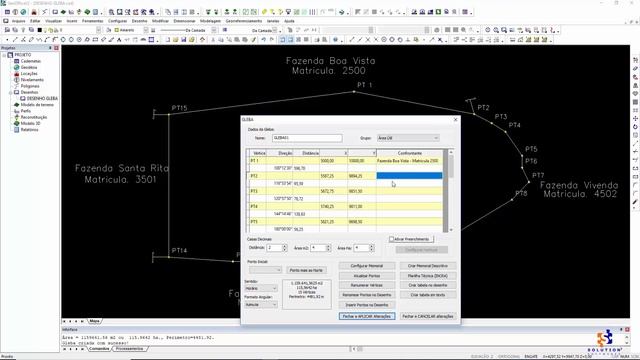
Task: Click the Redo arrow icon
Action: 272,40
